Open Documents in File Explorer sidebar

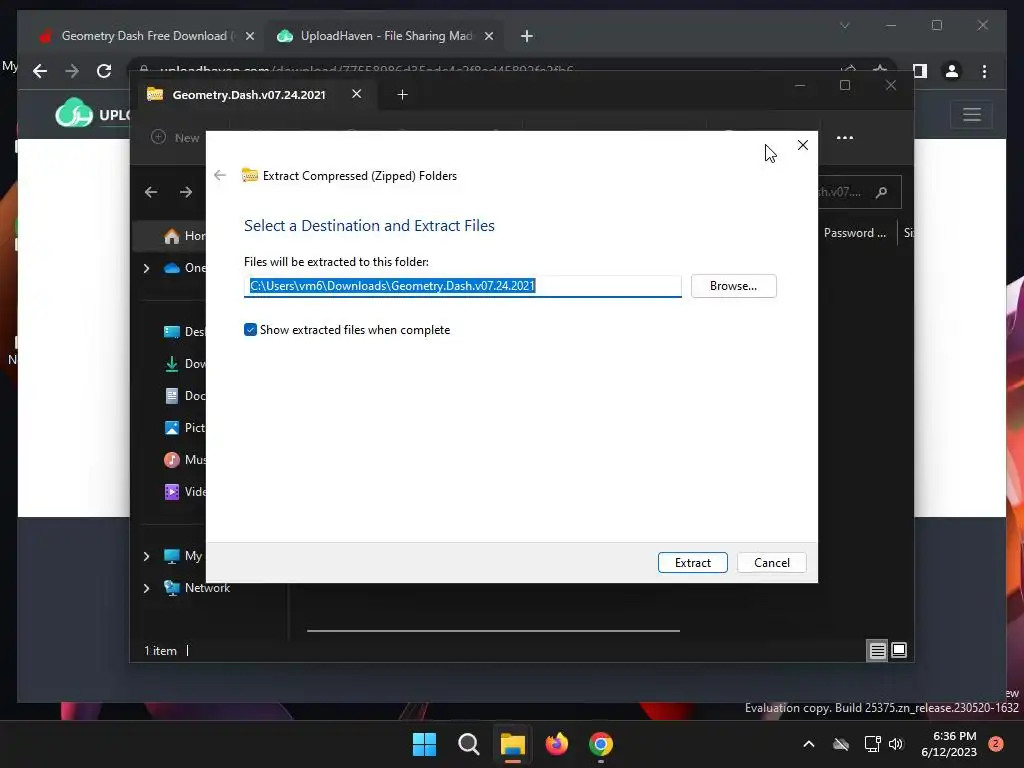pyautogui.click(x=185, y=396)
